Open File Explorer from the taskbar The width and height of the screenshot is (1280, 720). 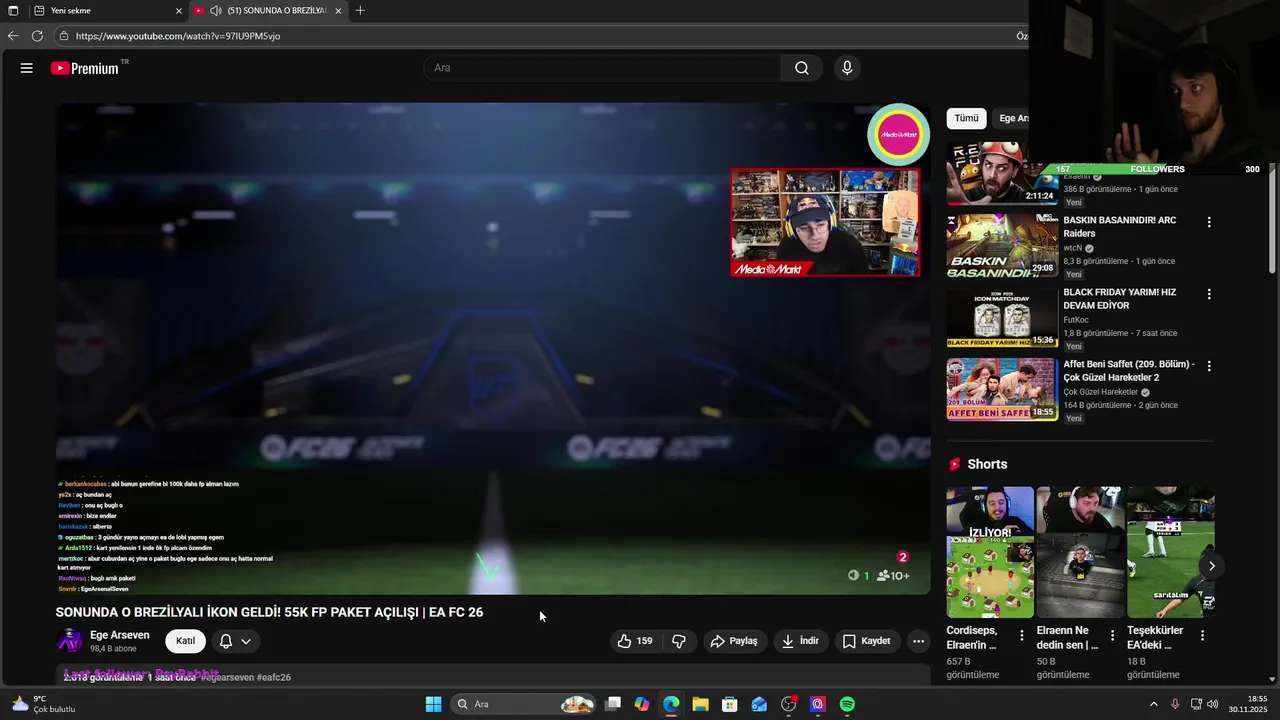coord(700,704)
